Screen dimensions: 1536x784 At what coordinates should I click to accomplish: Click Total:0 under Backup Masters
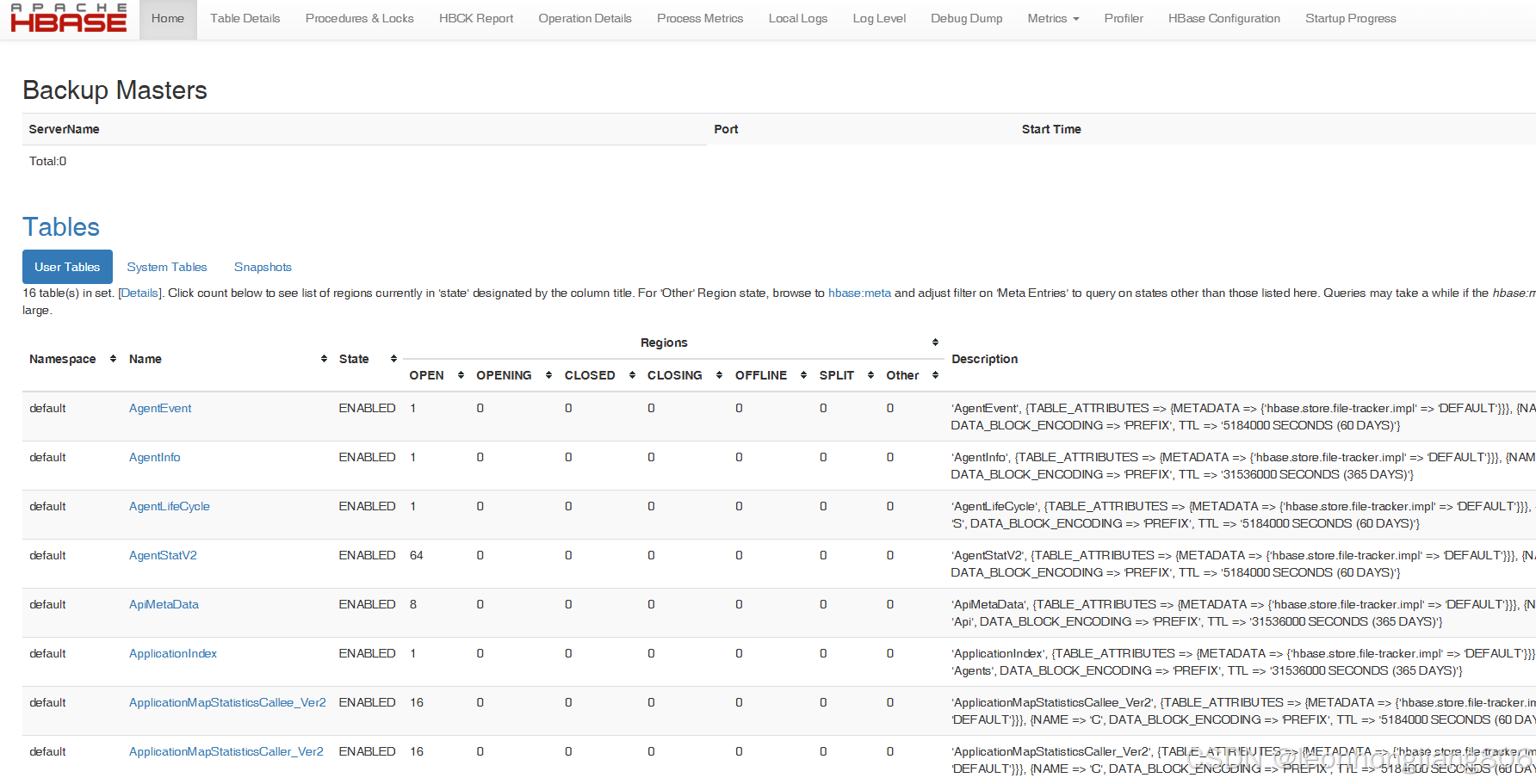tap(48, 161)
